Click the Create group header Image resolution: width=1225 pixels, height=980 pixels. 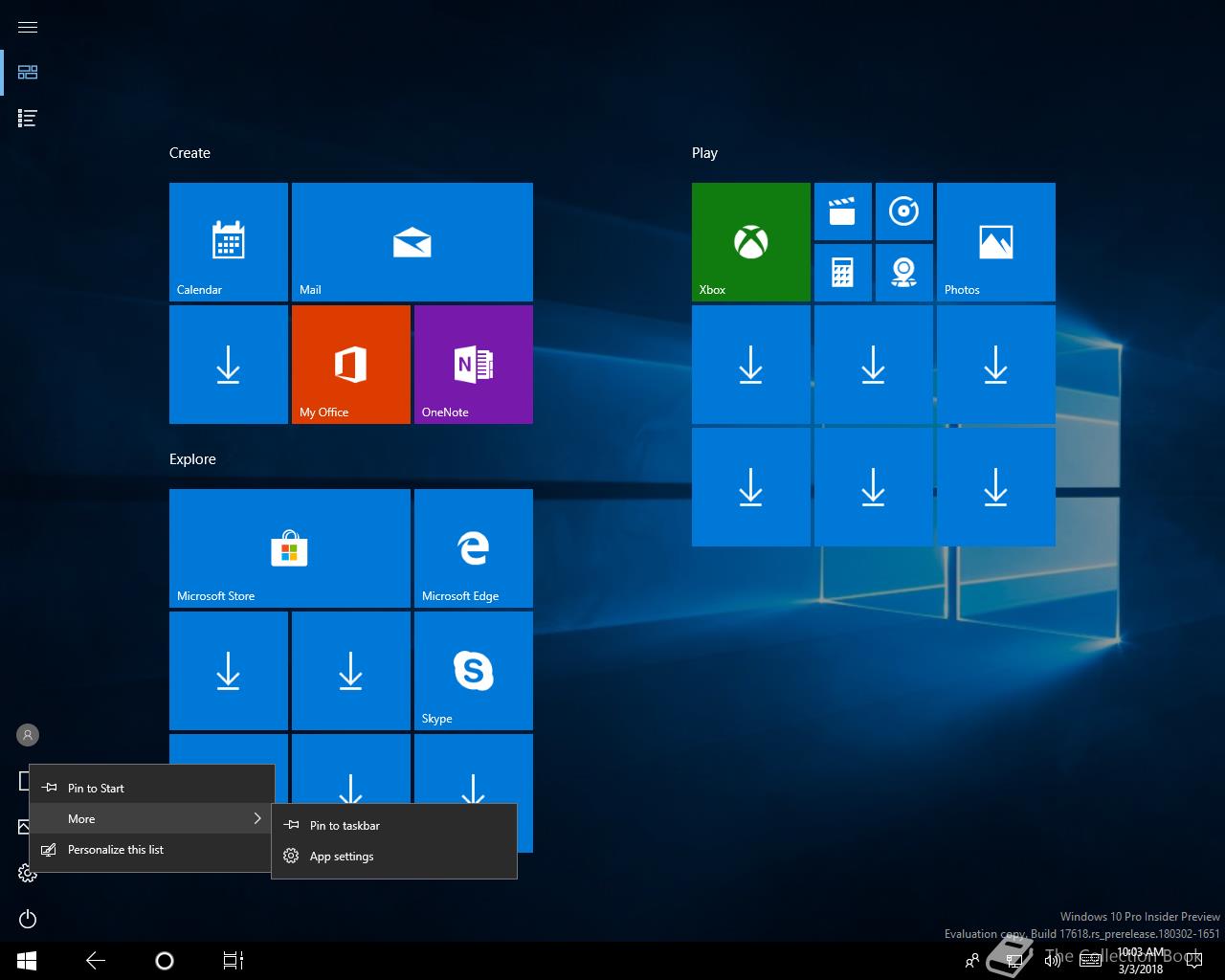pos(189,153)
